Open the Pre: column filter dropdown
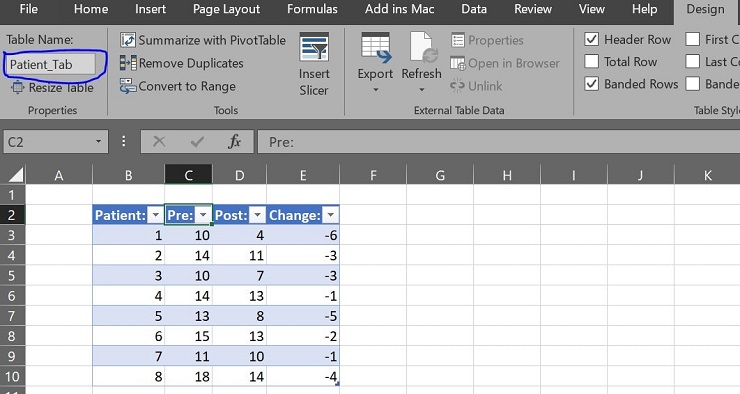 coord(203,215)
